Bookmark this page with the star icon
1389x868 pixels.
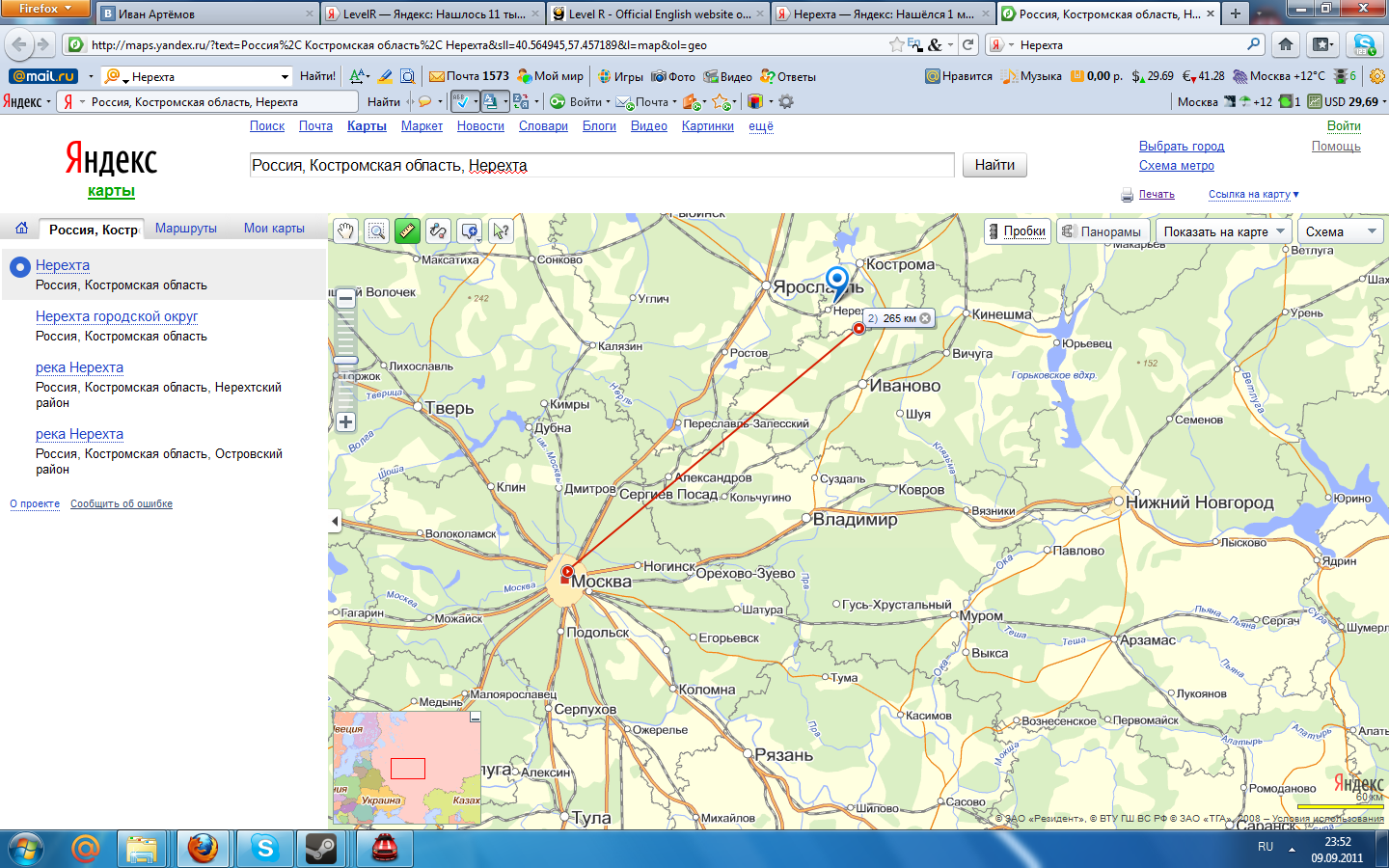tap(897, 44)
